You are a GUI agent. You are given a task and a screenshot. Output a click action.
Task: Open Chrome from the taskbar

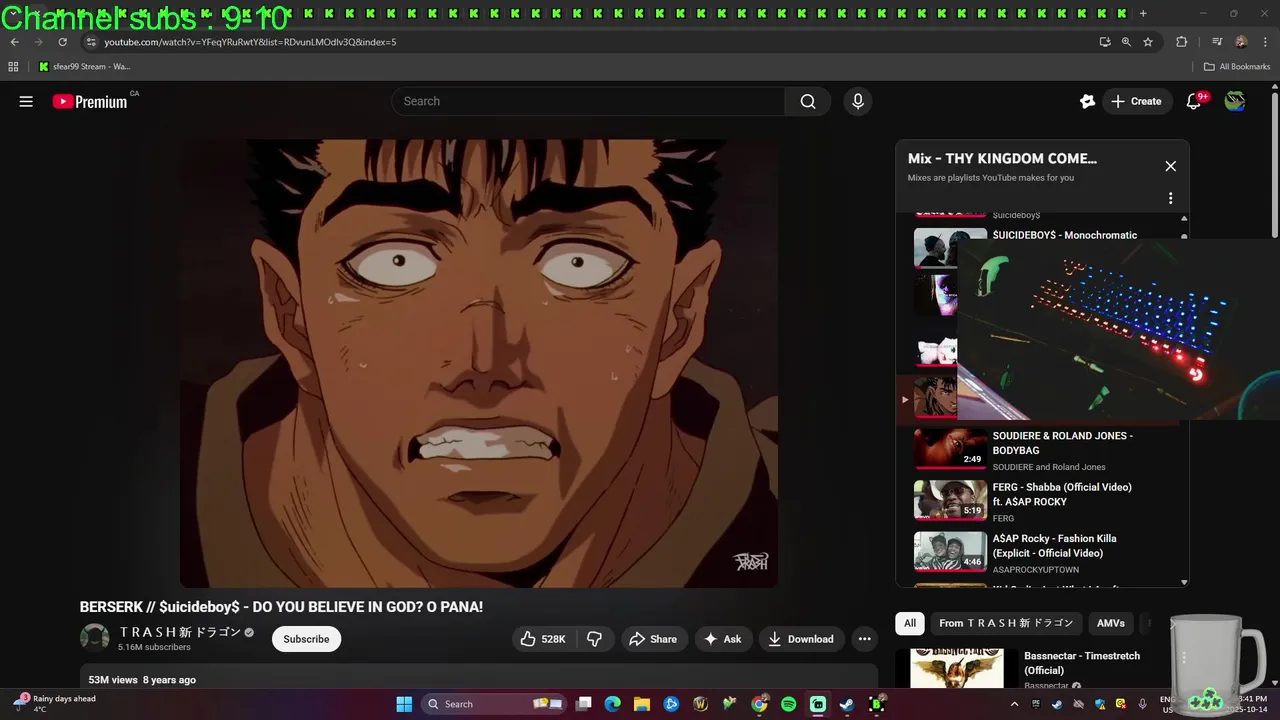click(x=759, y=704)
